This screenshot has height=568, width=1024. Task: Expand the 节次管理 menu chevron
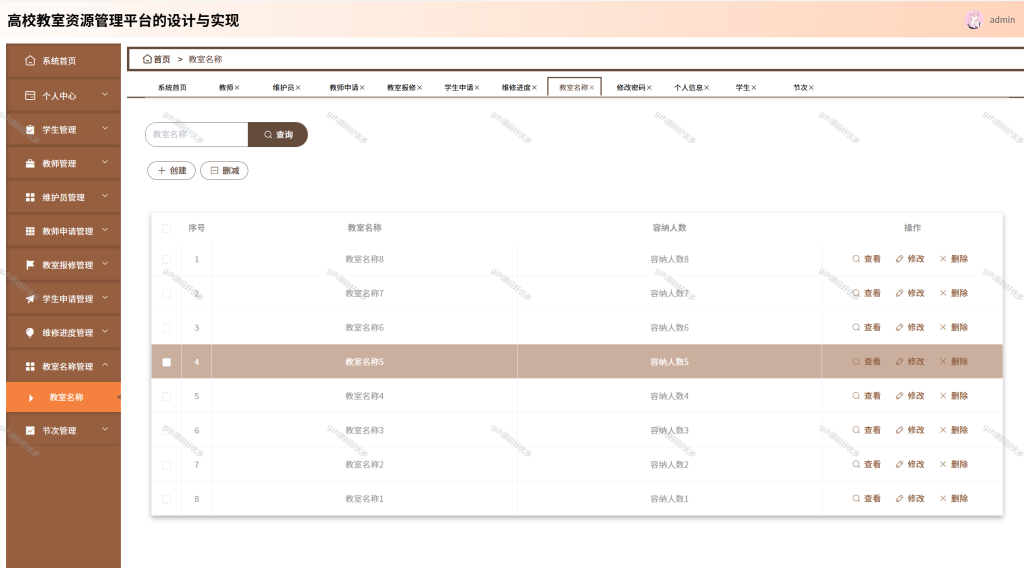(x=105, y=430)
